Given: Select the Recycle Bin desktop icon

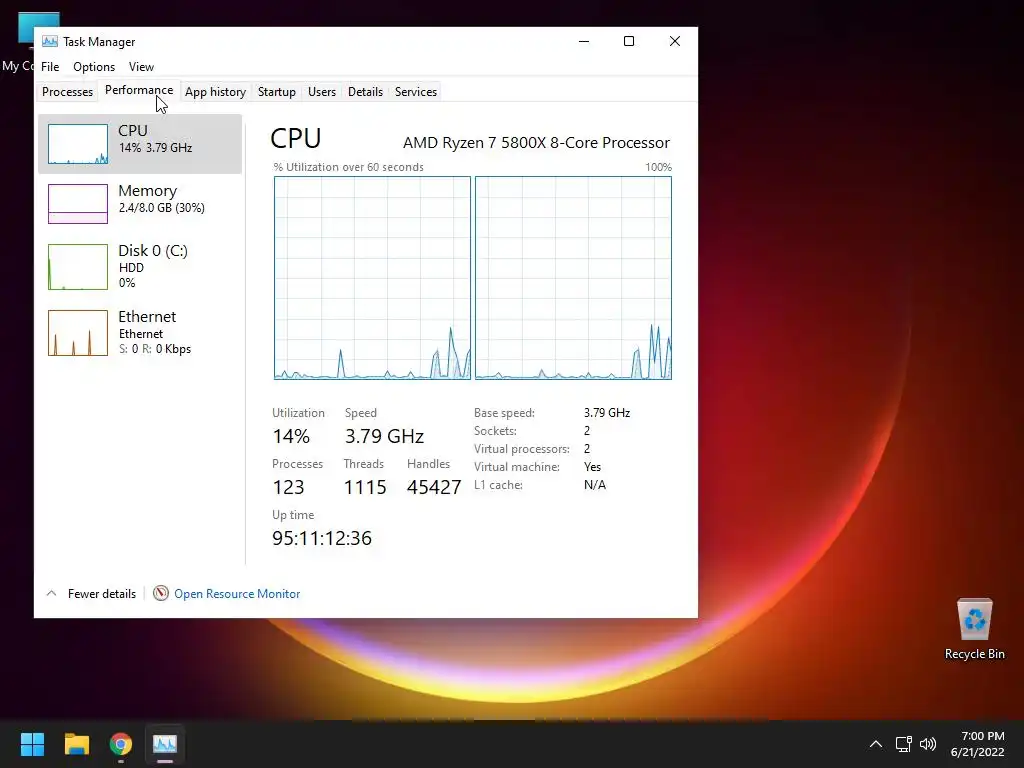Looking at the screenshot, I should click(974, 630).
